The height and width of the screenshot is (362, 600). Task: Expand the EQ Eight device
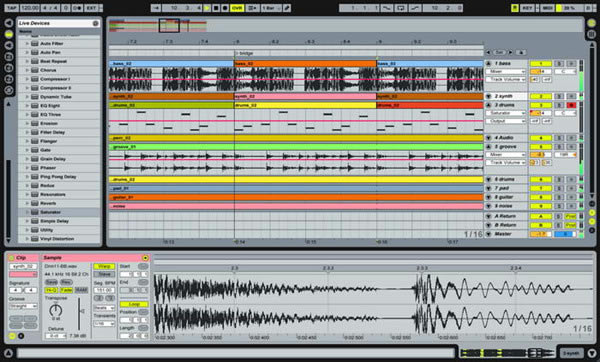click(x=27, y=106)
